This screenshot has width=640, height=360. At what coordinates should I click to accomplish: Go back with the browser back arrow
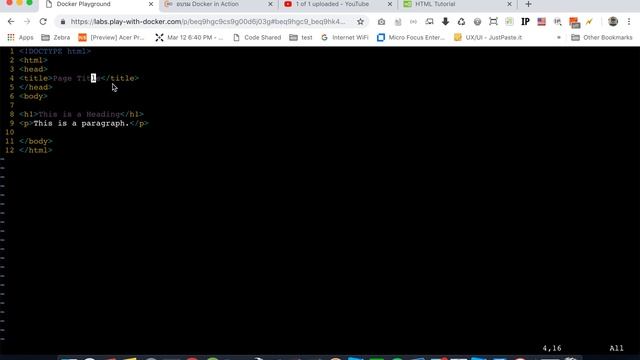[11, 22]
